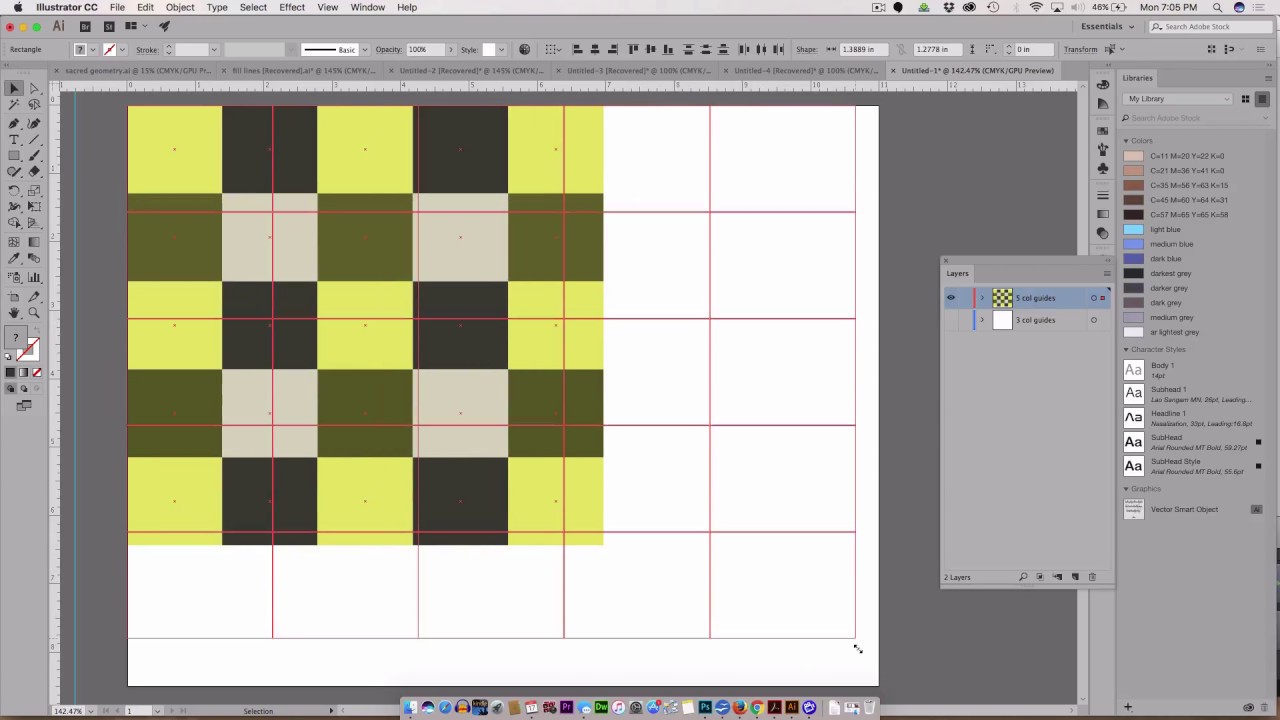The height and width of the screenshot is (720, 1280).
Task: Select the Lasso tool
Action: 33,105
